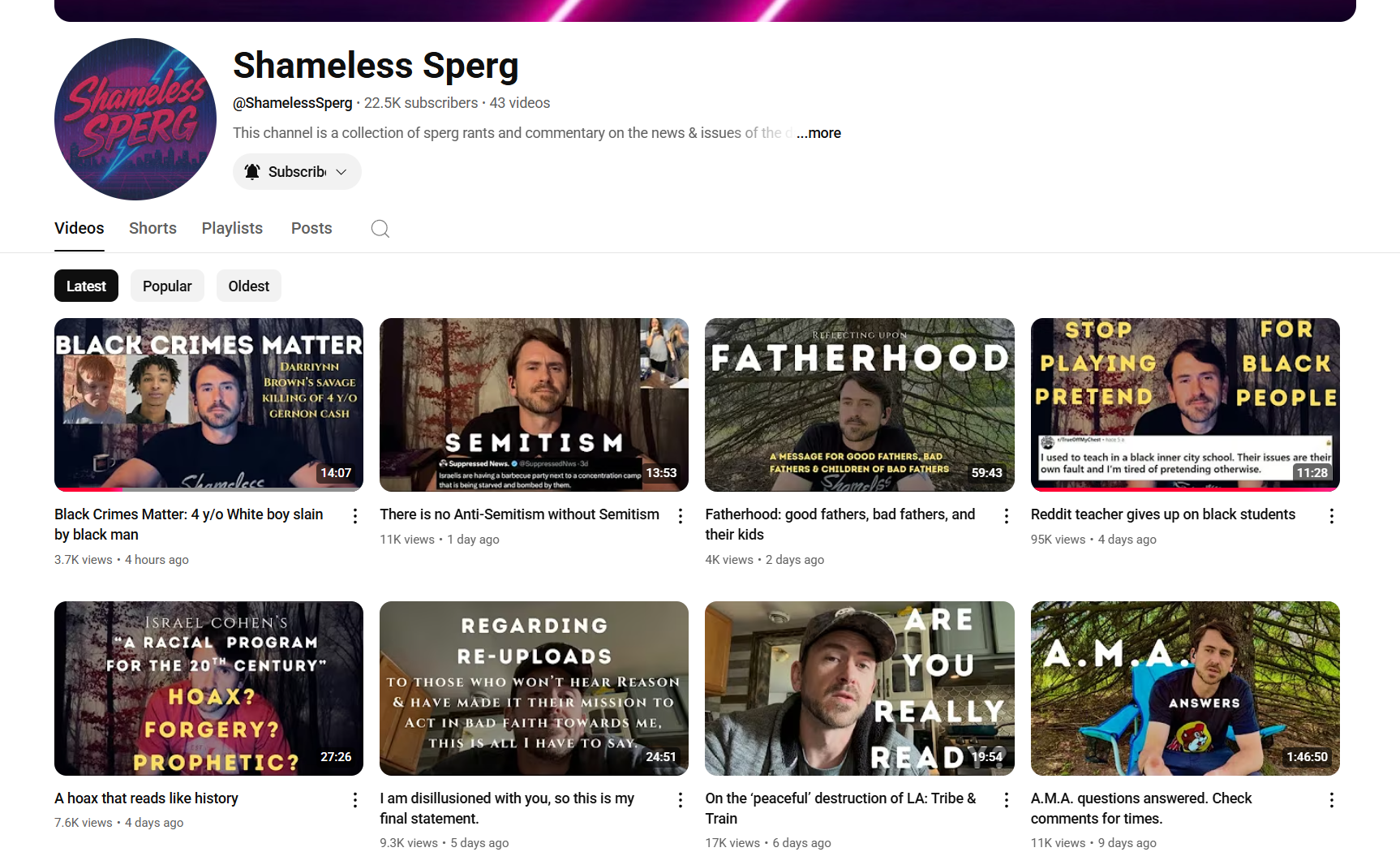Click '17K views • 6 days ago' metadata
This screenshot has height=852, width=1400.
coord(768,843)
